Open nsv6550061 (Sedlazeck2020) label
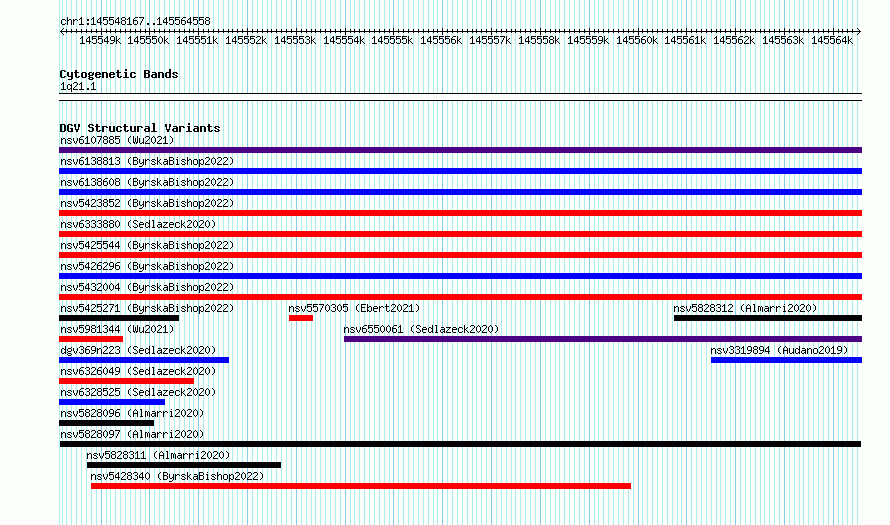The image size is (890, 525). click(421, 329)
